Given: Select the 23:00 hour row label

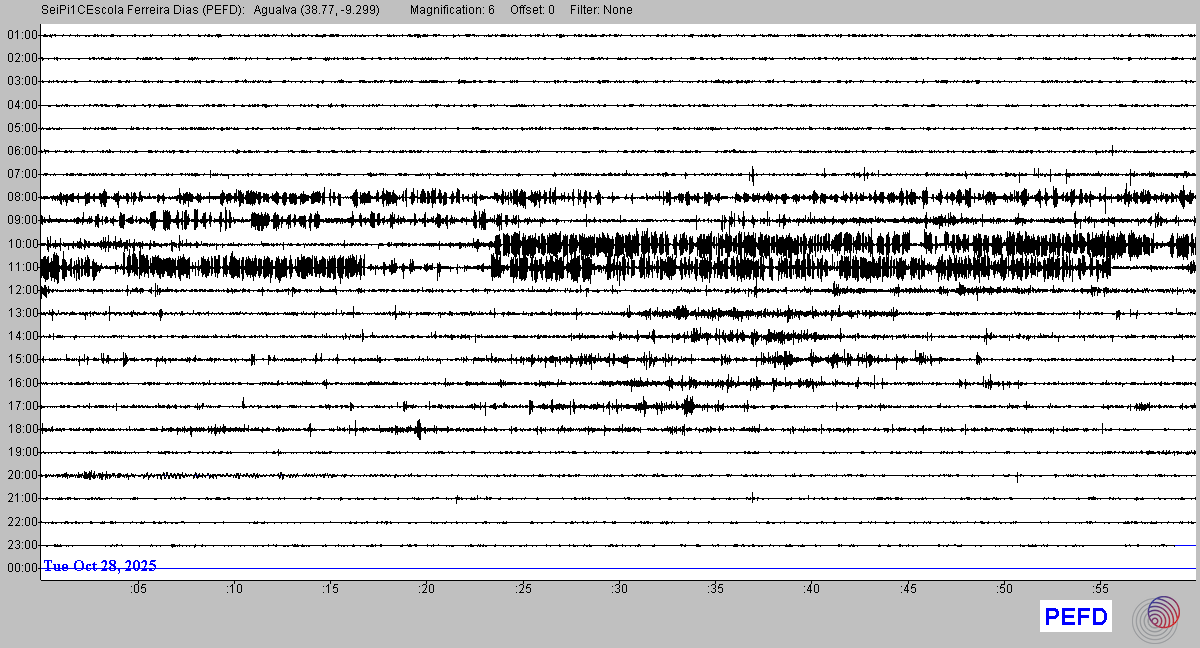Looking at the screenshot, I should (21, 545).
